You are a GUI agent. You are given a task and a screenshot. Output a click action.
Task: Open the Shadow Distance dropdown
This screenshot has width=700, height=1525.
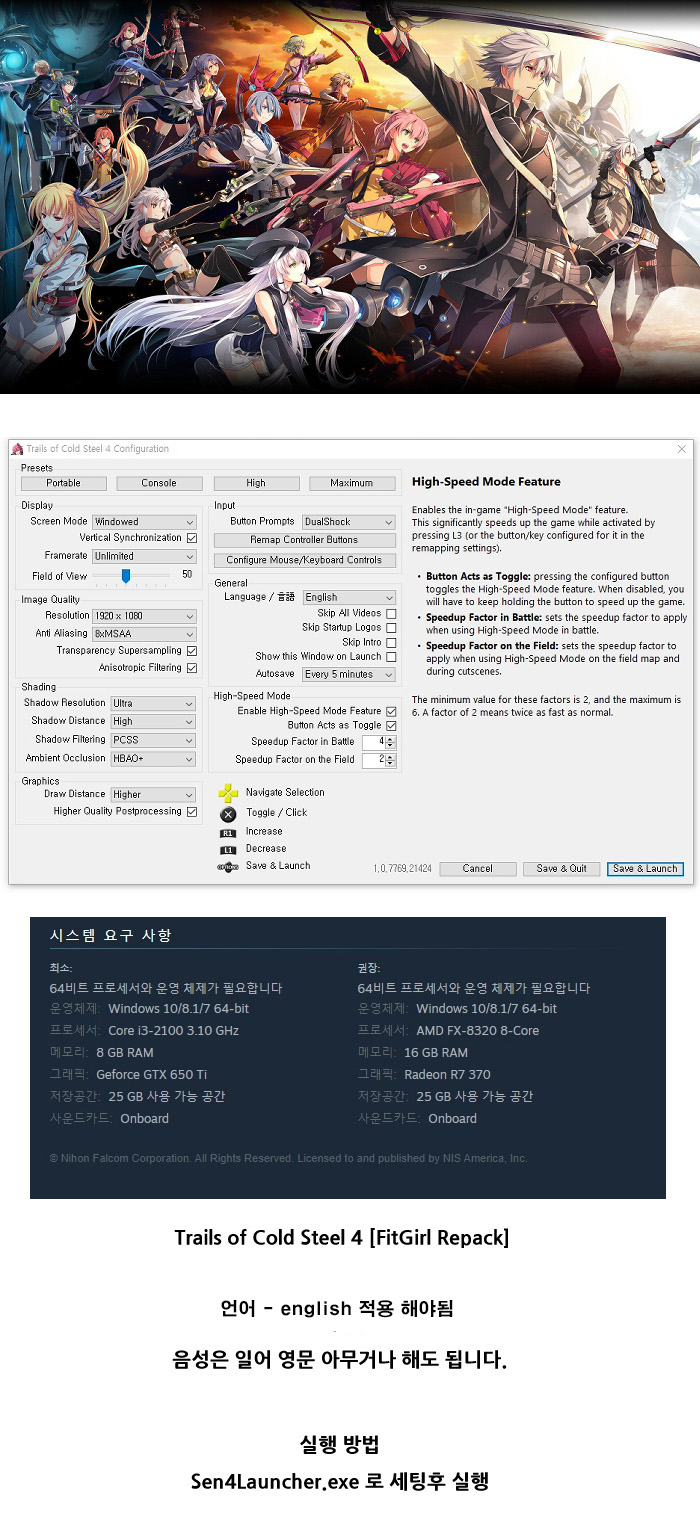click(x=153, y=721)
